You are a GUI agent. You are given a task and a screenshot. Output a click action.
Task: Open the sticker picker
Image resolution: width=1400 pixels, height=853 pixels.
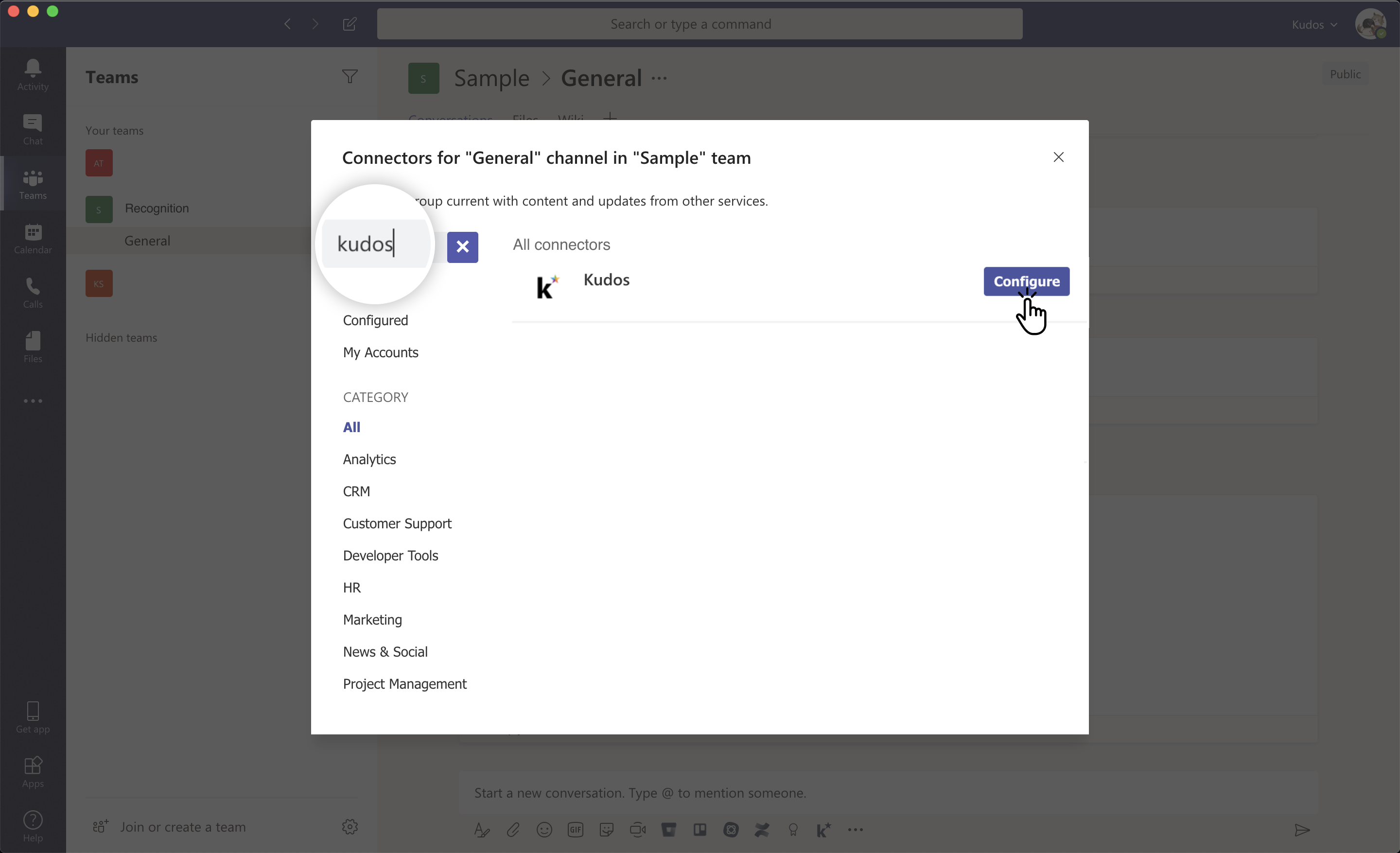[x=606, y=830]
